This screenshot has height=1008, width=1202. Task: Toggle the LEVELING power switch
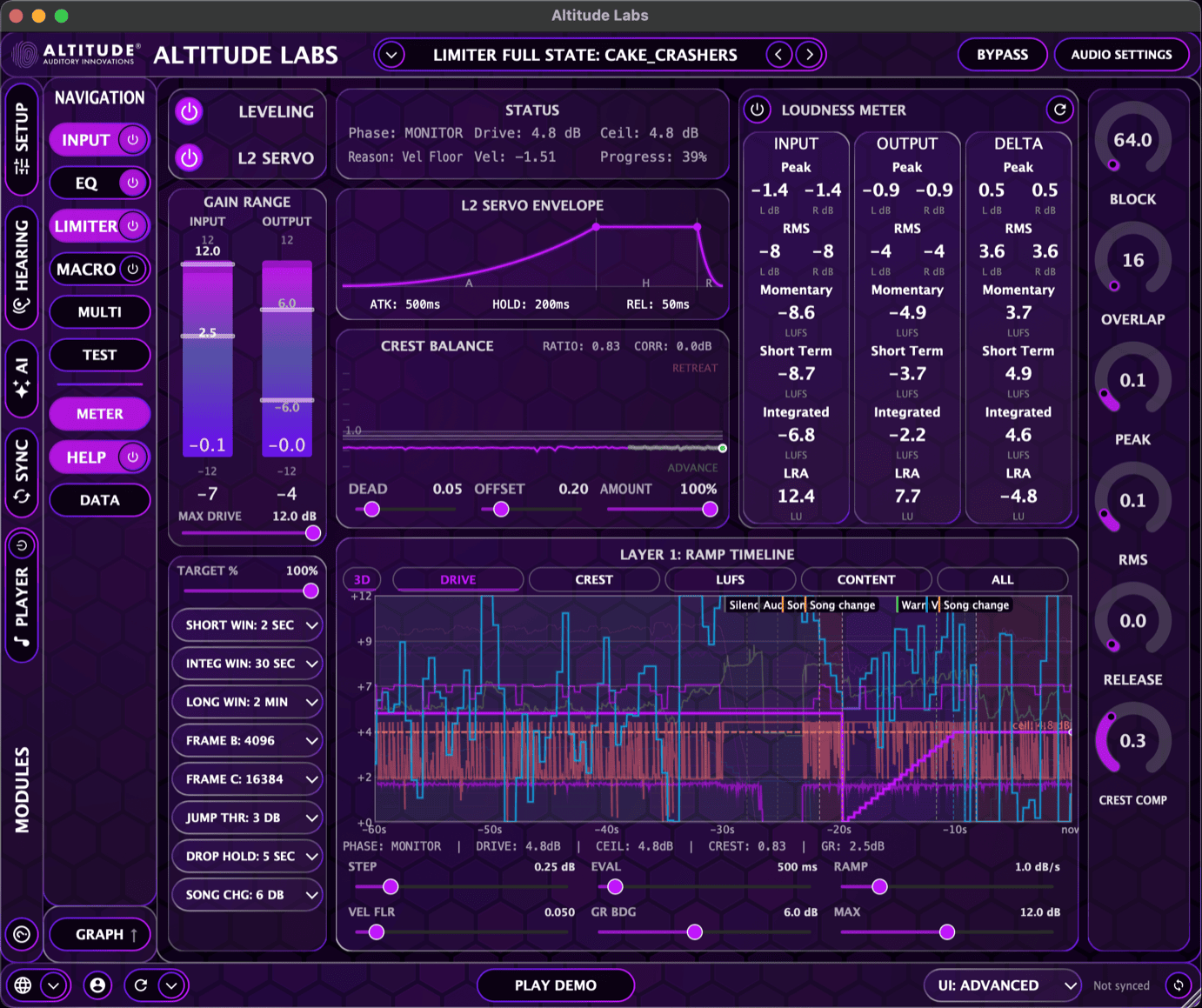point(189,111)
